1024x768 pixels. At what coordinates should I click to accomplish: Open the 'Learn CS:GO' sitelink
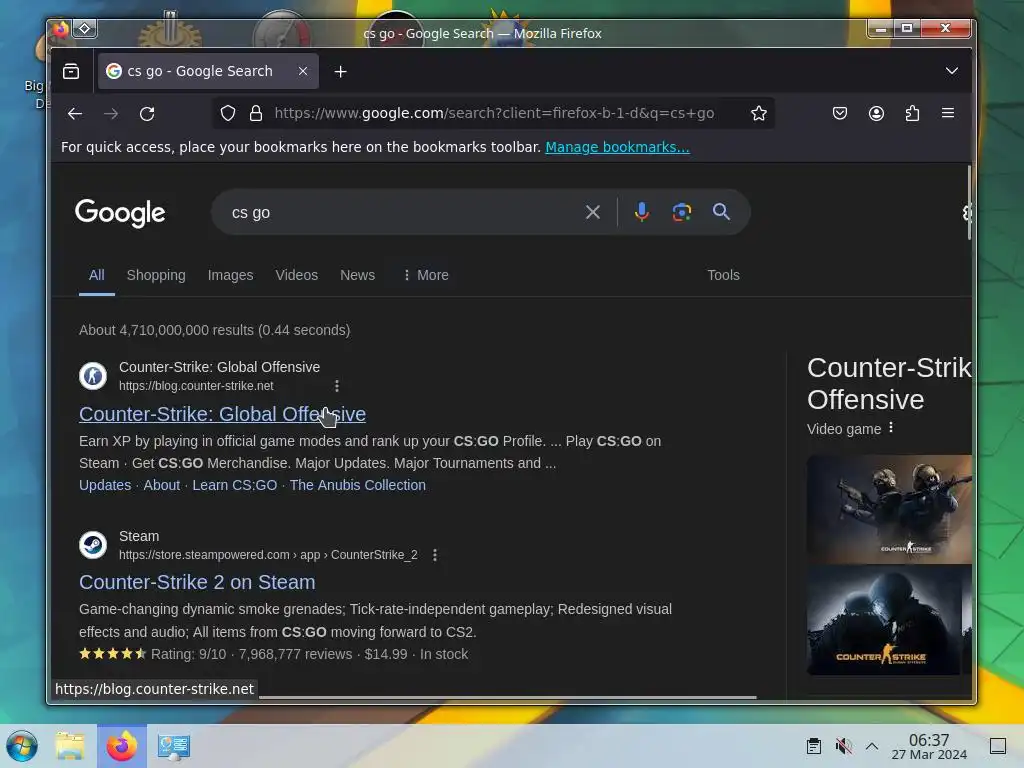pos(234,485)
